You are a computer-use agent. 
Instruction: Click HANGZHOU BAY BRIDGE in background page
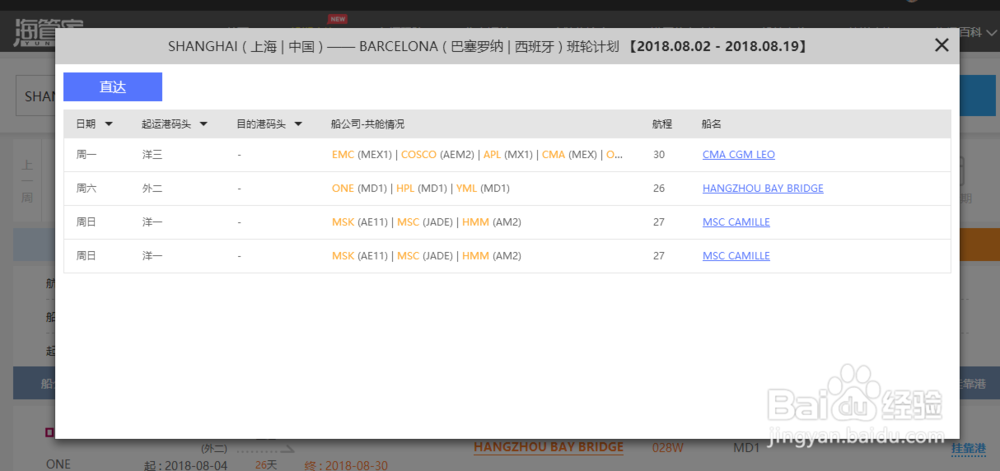548,446
